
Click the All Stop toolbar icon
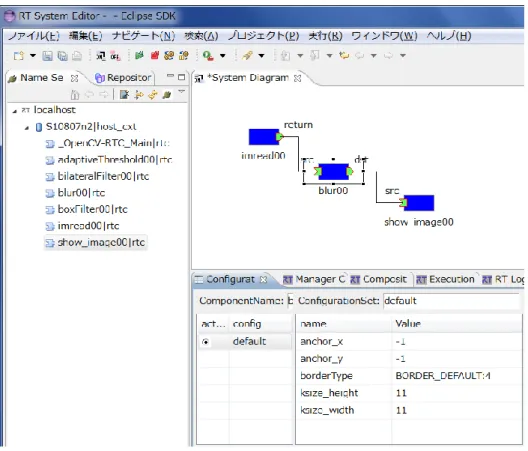184,56
